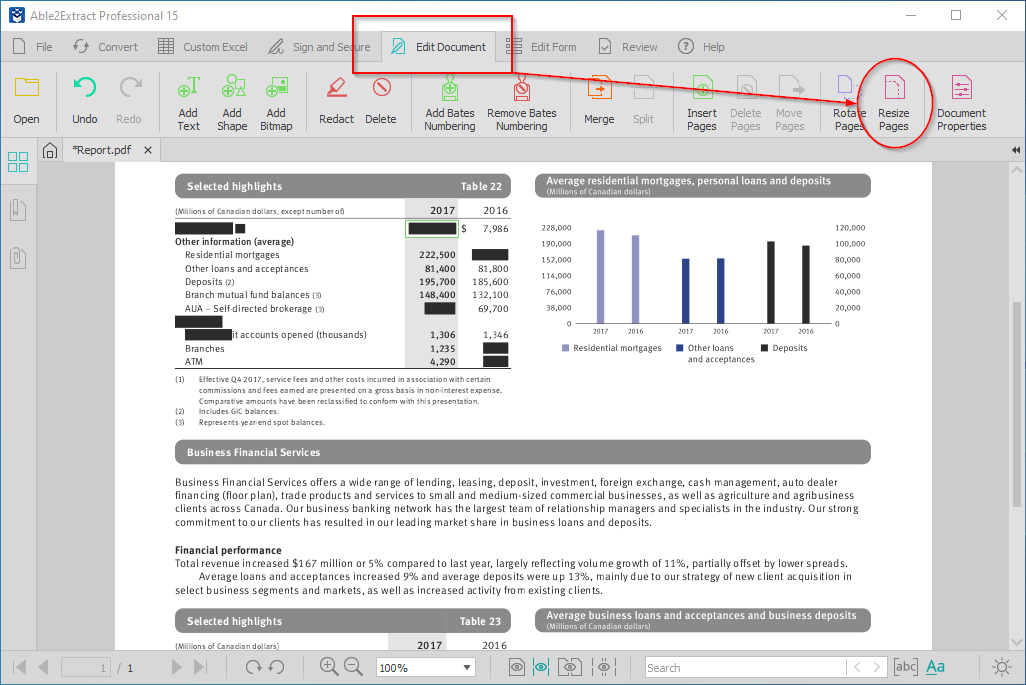
Task: Go to the home start tab
Action: click(x=50, y=151)
